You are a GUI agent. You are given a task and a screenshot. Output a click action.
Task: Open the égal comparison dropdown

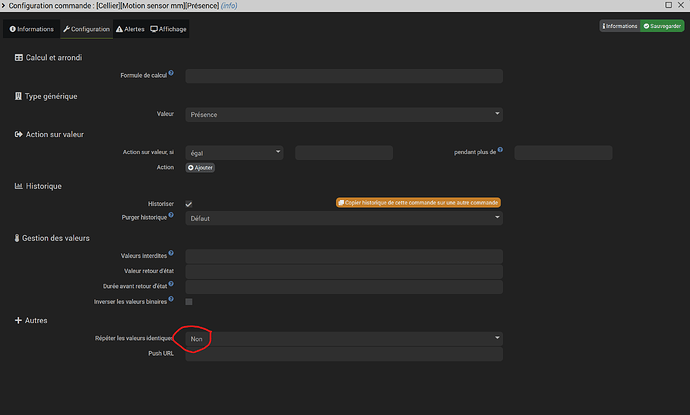[234, 153]
